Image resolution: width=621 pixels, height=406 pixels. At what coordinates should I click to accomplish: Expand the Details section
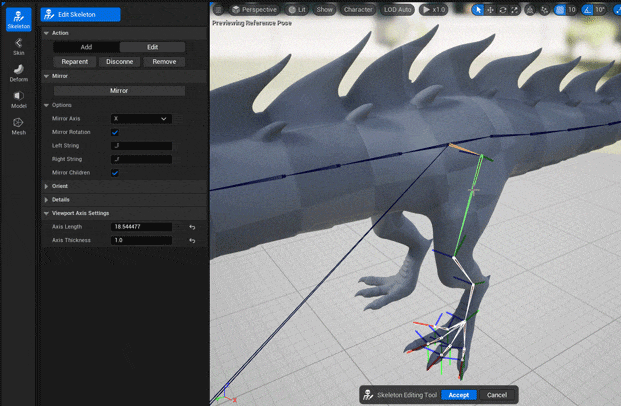[x=46, y=200]
